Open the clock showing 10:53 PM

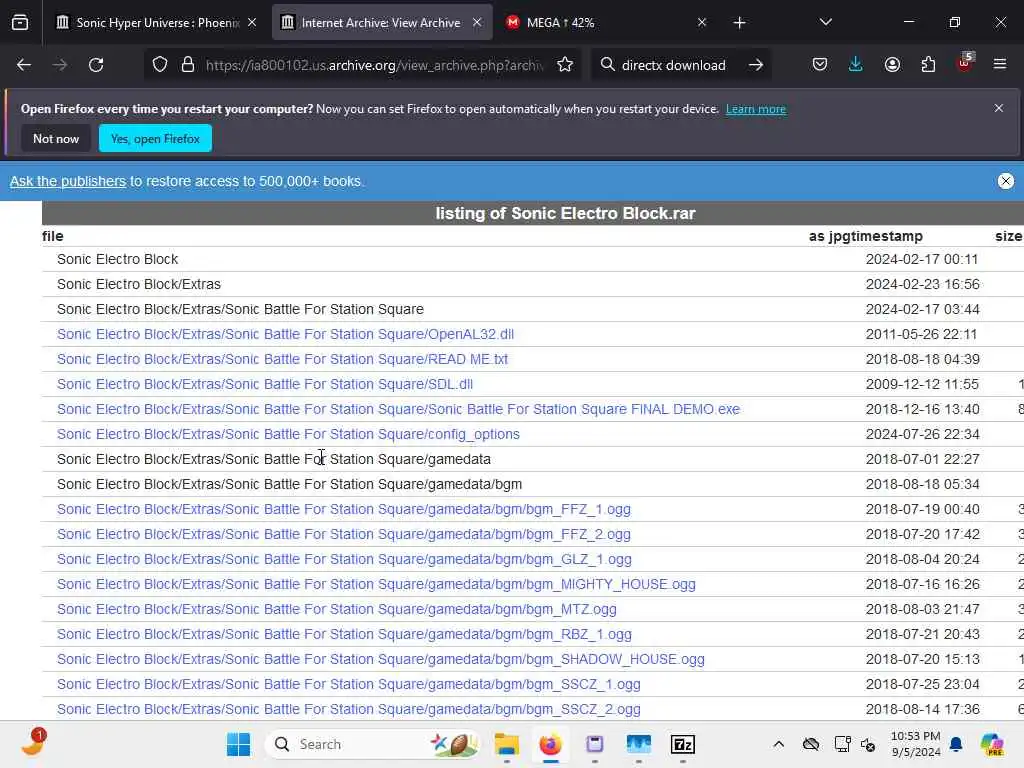click(x=916, y=744)
